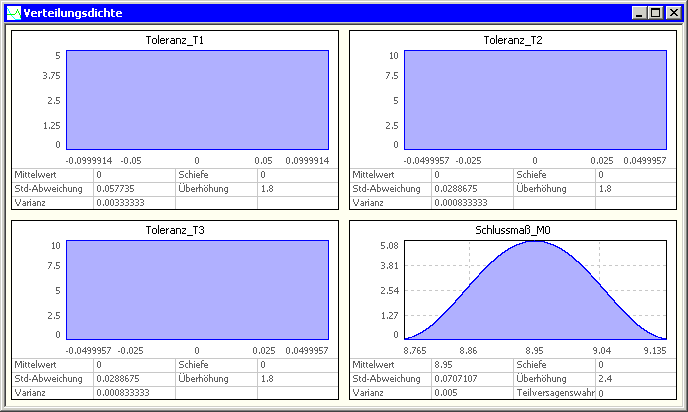688x412 pixels.
Task: Click the Verteilungsdichte window icon in title bar
Action: pos(13,13)
